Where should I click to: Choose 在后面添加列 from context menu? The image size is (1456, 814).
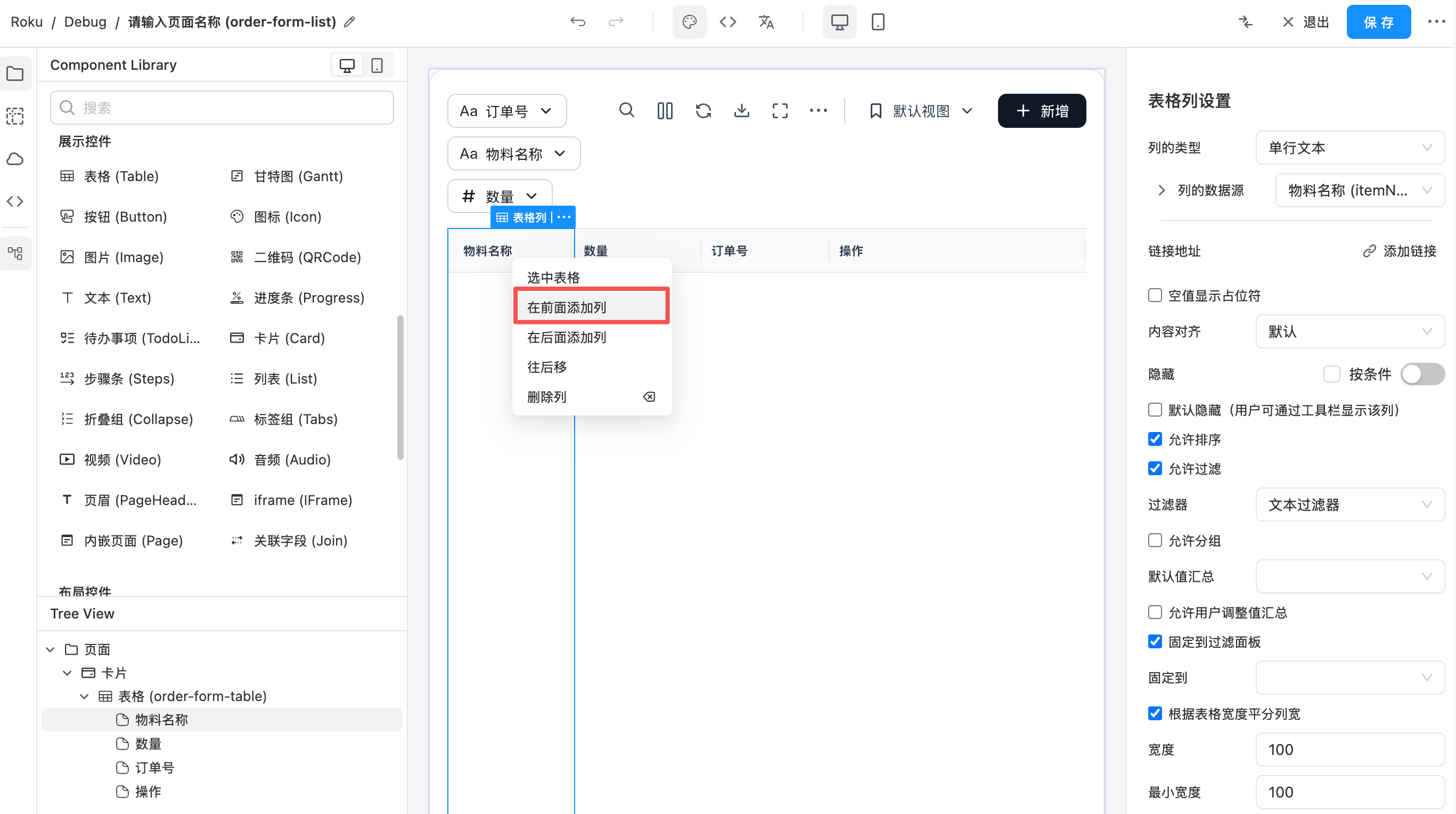coord(592,337)
